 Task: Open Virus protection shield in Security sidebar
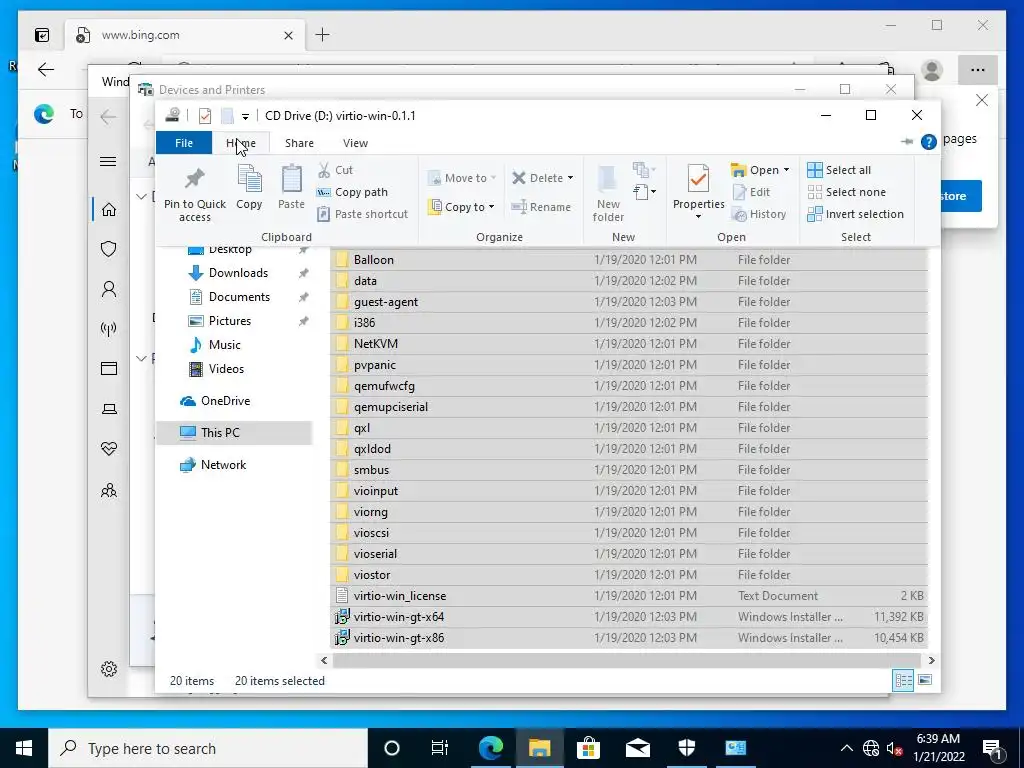click(109, 249)
